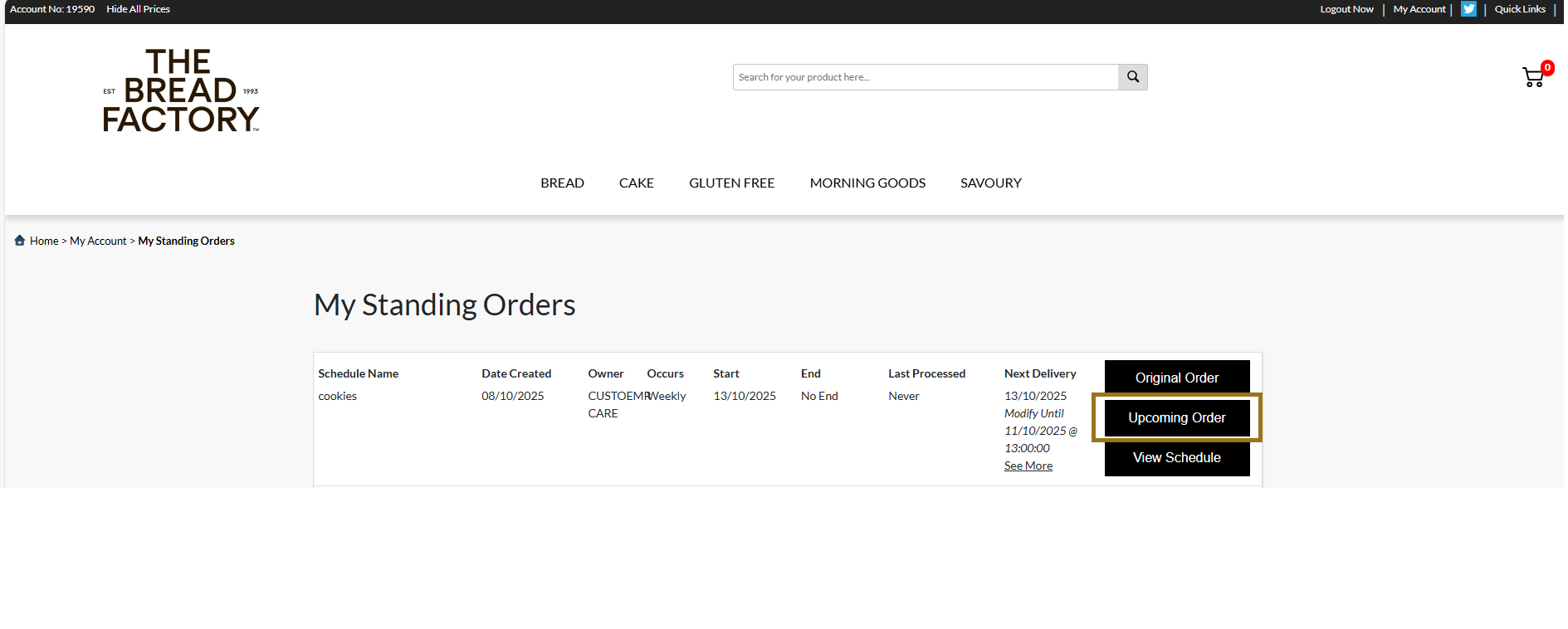
Task: Open the Twitter icon link
Action: (1468, 9)
